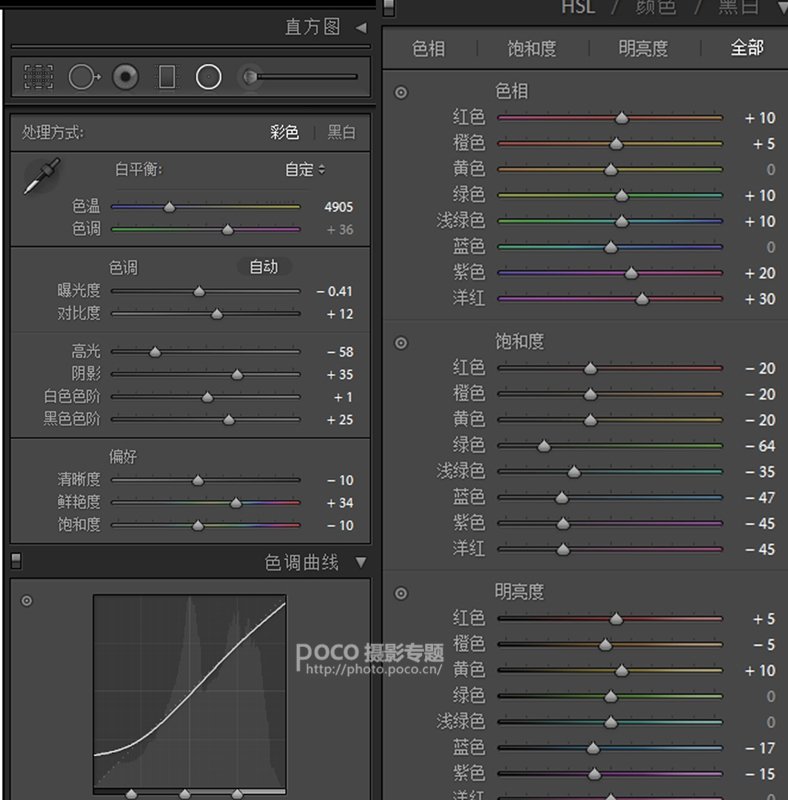Screen dimensions: 788x800
Task: Select the Red Eye Correction tool
Action: point(125,77)
